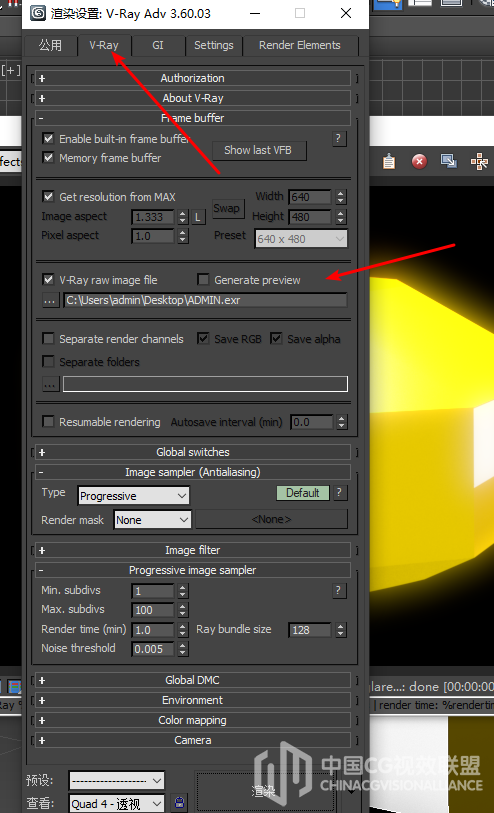
Task: Open the Settings tab
Action: click(214, 46)
